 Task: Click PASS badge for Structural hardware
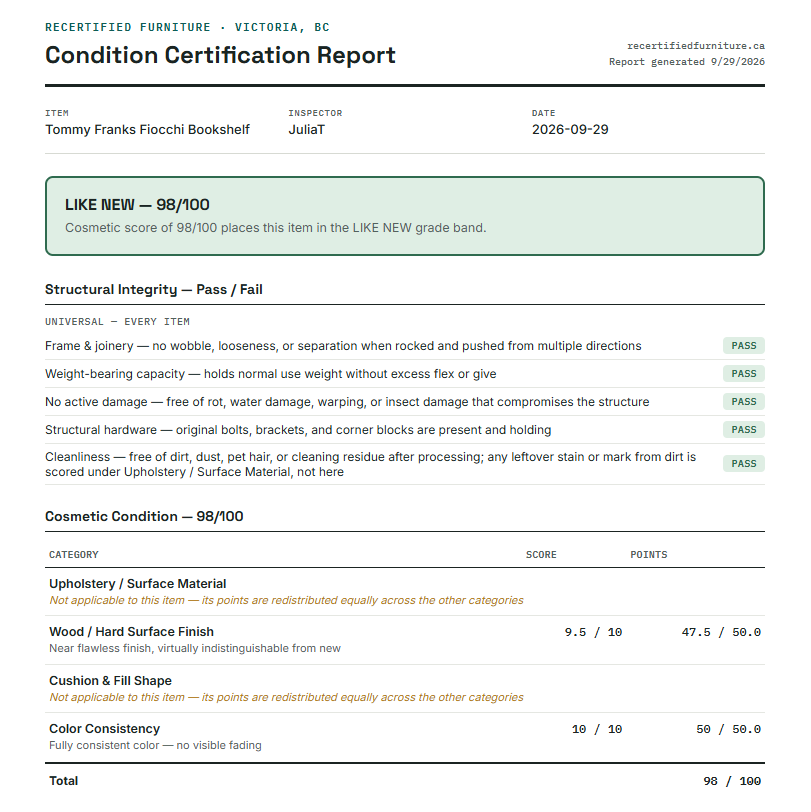click(x=744, y=429)
